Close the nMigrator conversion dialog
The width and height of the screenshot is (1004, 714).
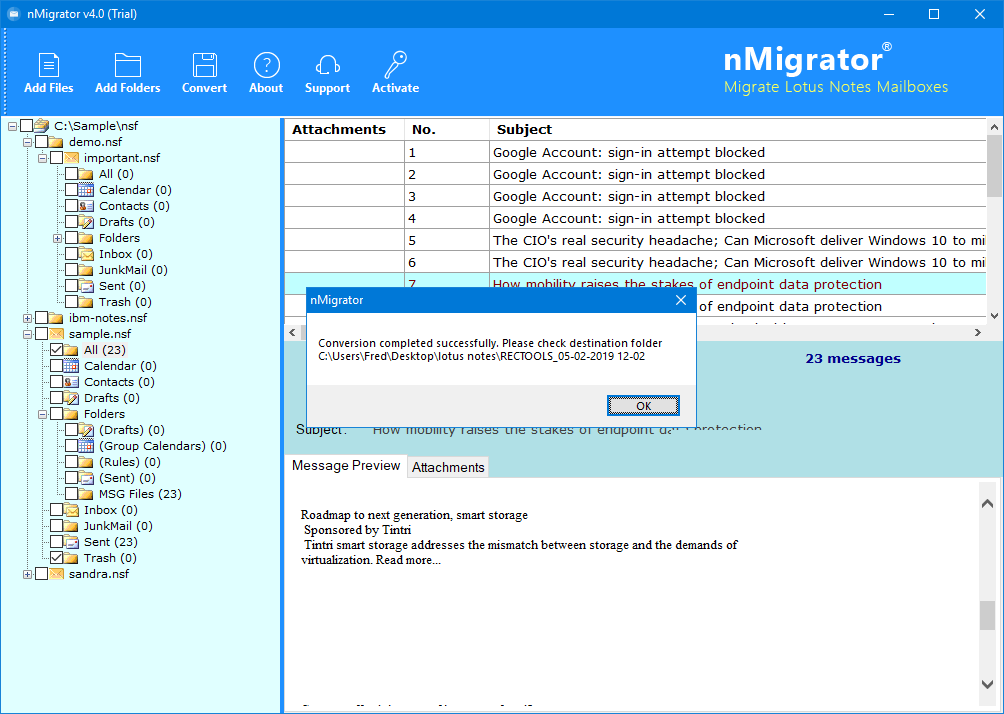[x=681, y=300]
